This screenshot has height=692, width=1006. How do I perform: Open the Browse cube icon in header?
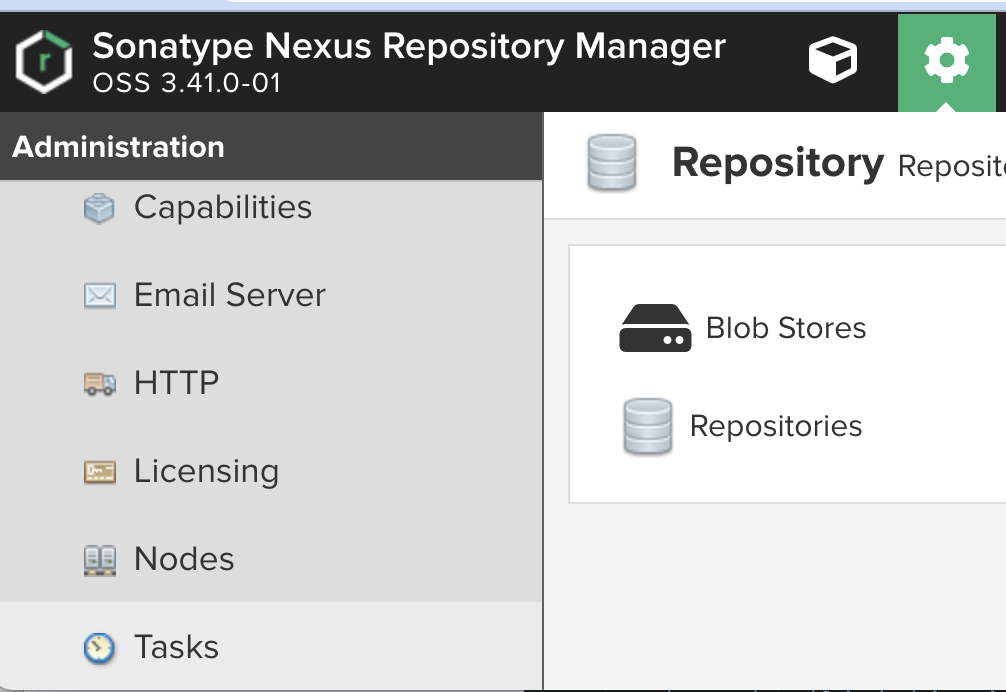tap(833, 60)
